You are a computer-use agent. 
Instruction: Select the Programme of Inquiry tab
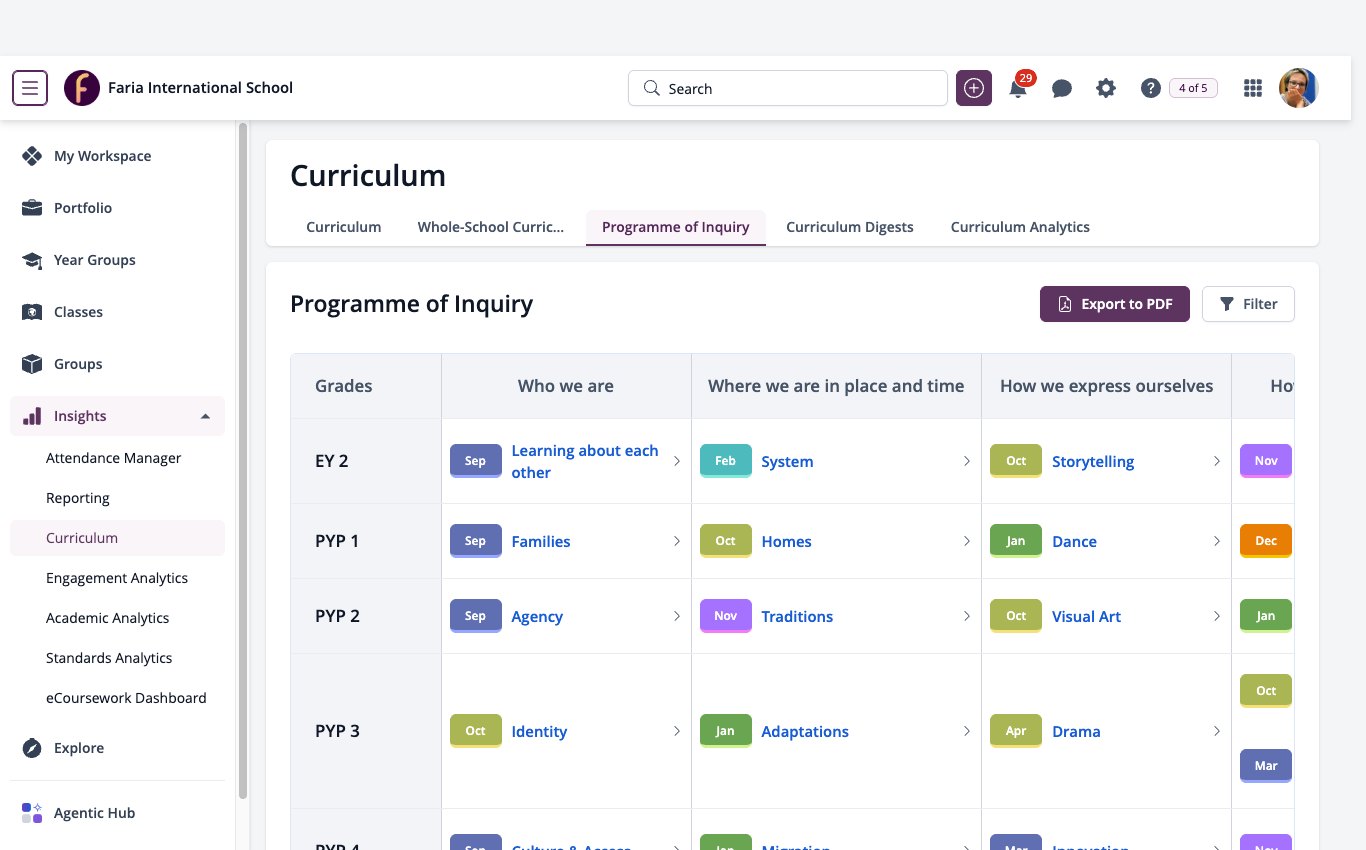676,227
